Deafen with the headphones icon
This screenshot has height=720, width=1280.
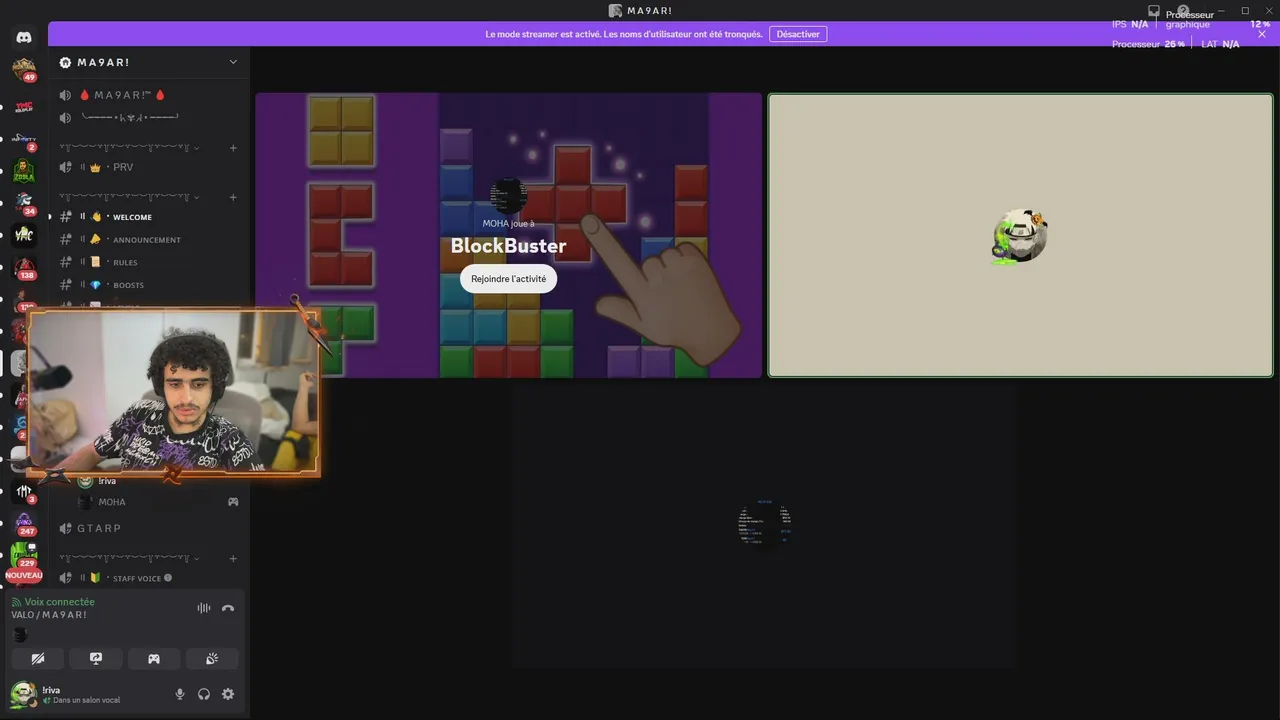click(204, 694)
